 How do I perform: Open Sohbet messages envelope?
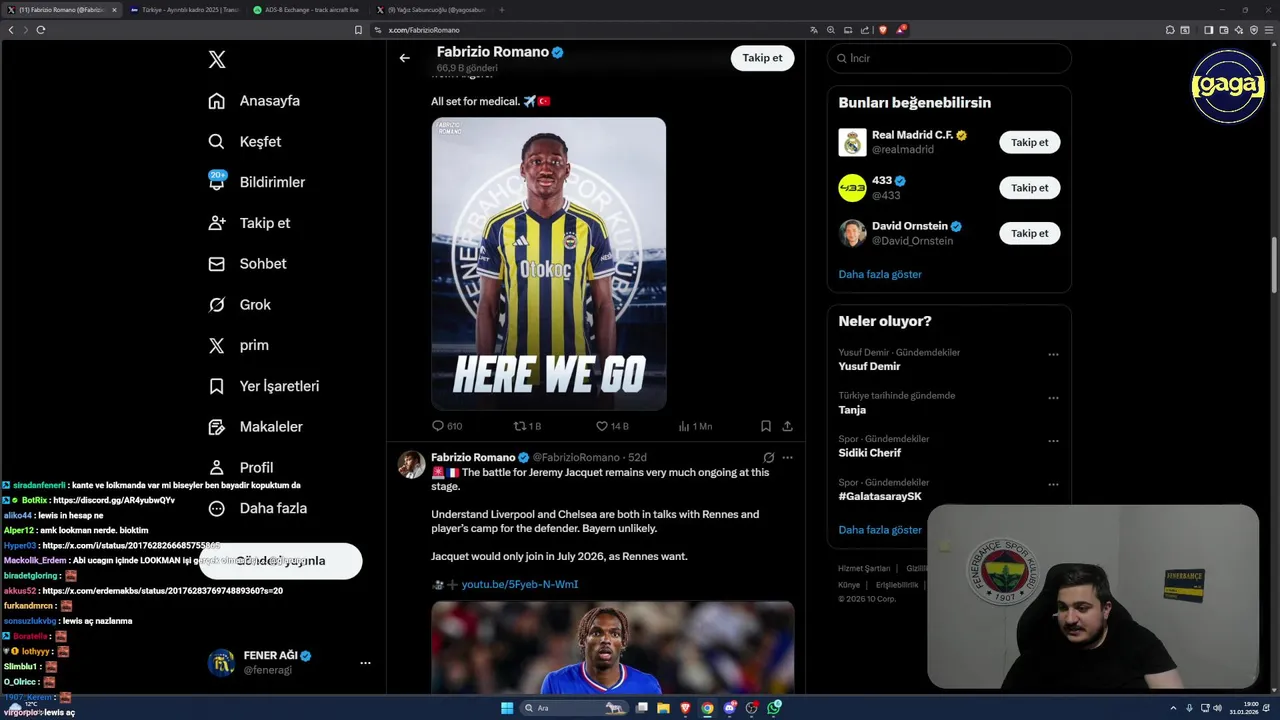(x=217, y=264)
